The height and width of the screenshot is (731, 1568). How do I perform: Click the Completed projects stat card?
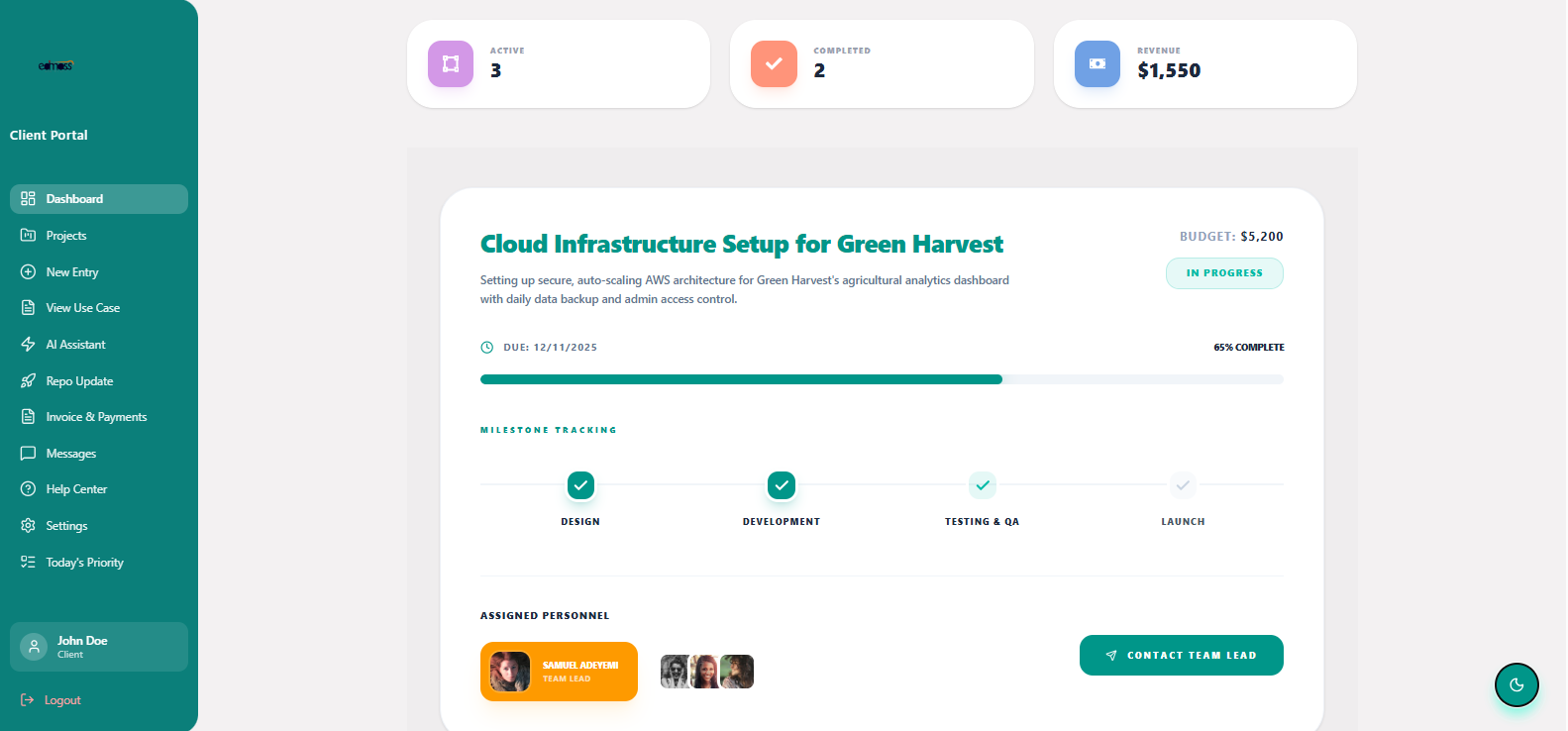tap(882, 64)
